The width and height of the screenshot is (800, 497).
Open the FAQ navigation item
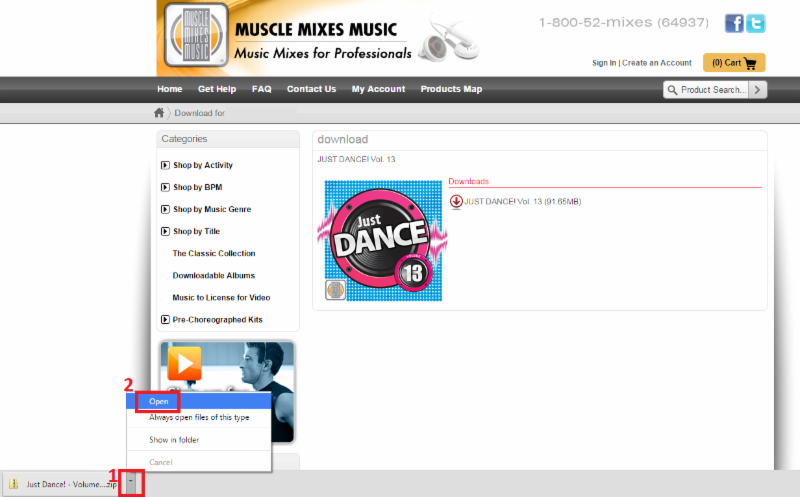click(x=261, y=89)
